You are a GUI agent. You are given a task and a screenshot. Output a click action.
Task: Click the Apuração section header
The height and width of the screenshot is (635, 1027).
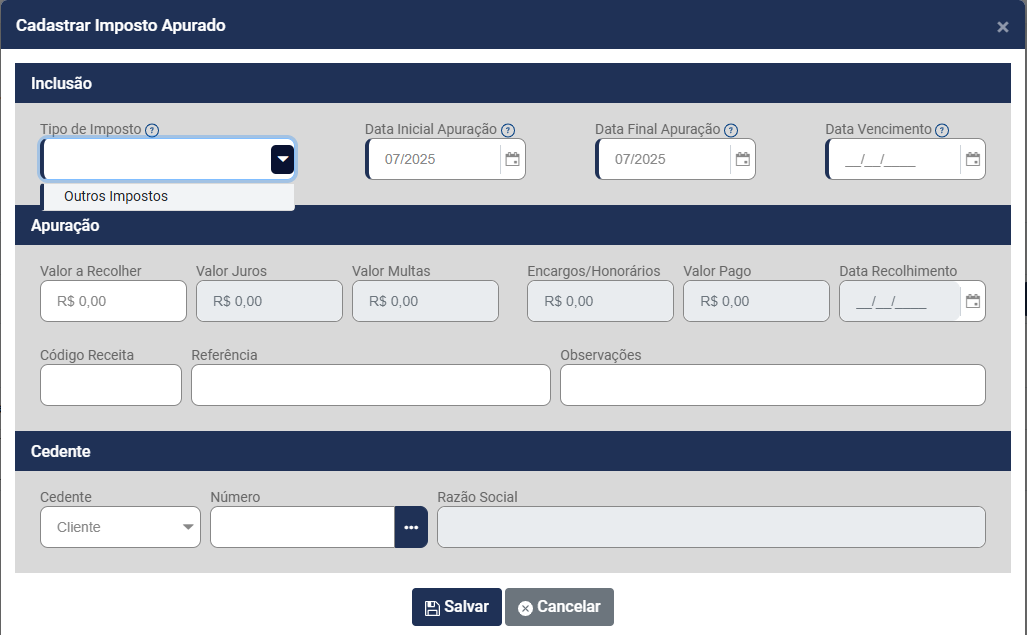tap(513, 225)
